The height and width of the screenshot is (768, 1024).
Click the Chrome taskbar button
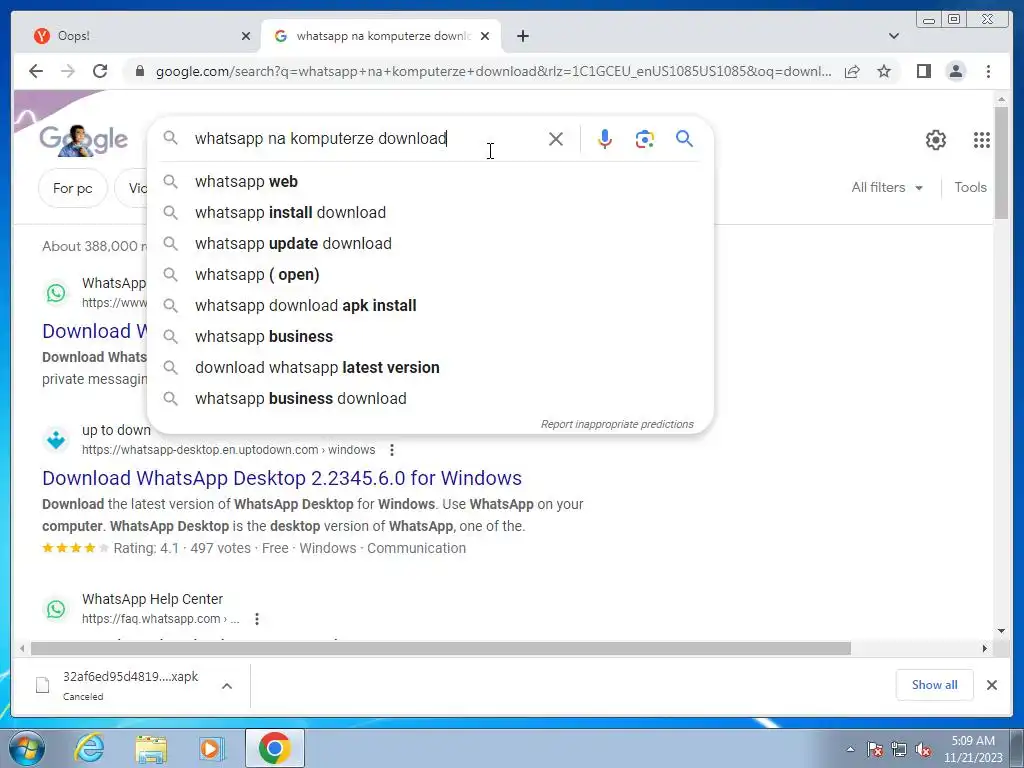(x=274, y=748)
